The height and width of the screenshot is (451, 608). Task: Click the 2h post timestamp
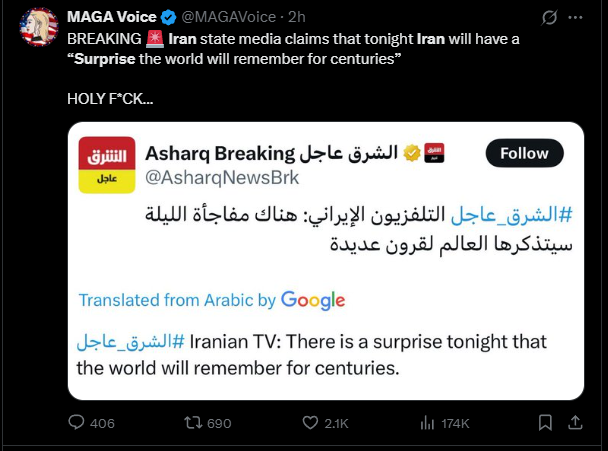pos(297,17)
